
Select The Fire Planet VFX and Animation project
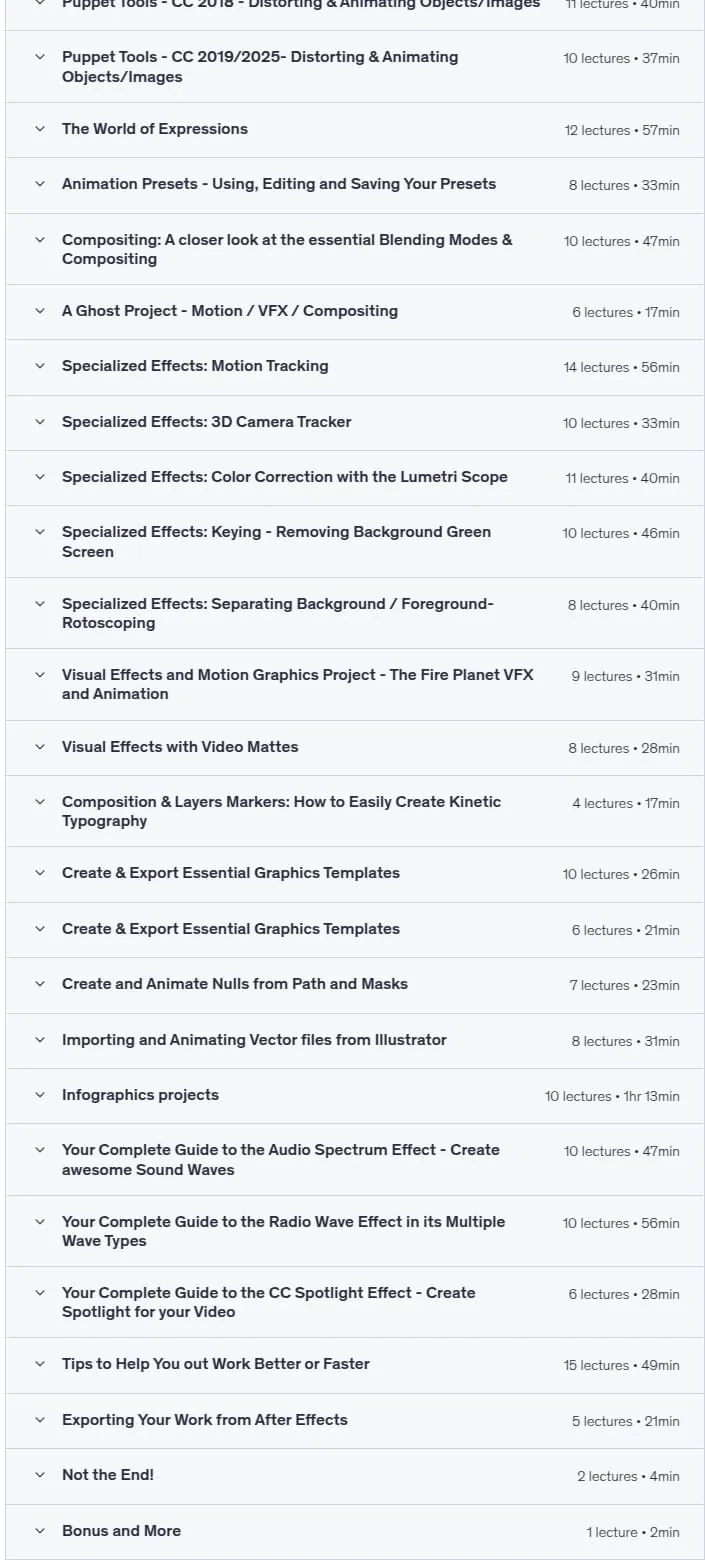pyautogui.click(x=298, y=684)
